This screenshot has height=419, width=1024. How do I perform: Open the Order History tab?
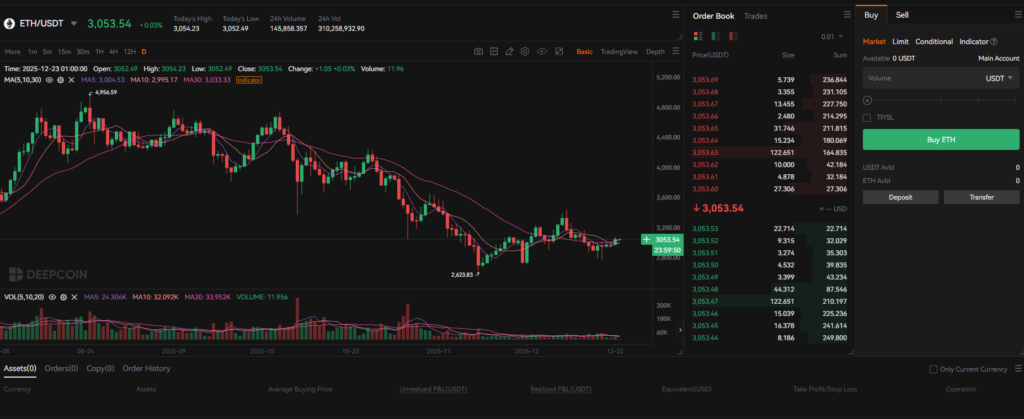146,368
